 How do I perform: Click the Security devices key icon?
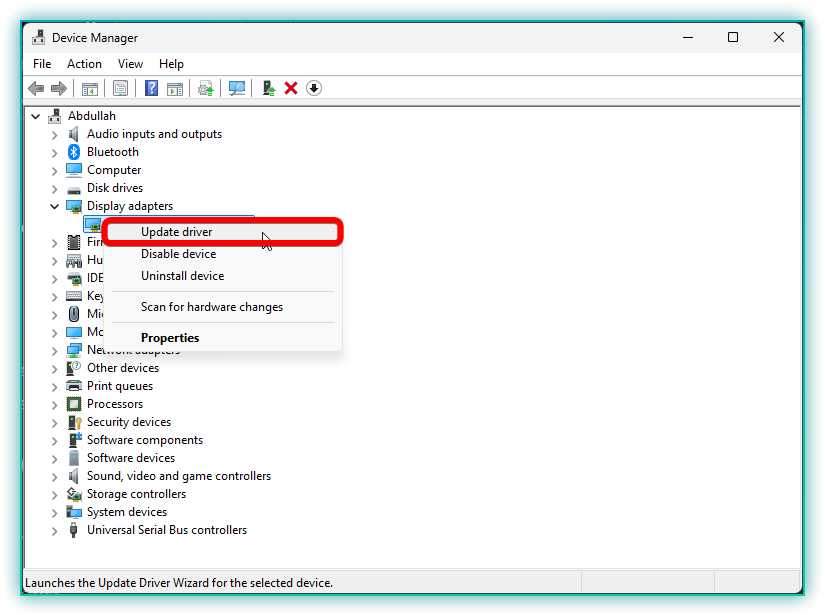click(x=74, y=422)
